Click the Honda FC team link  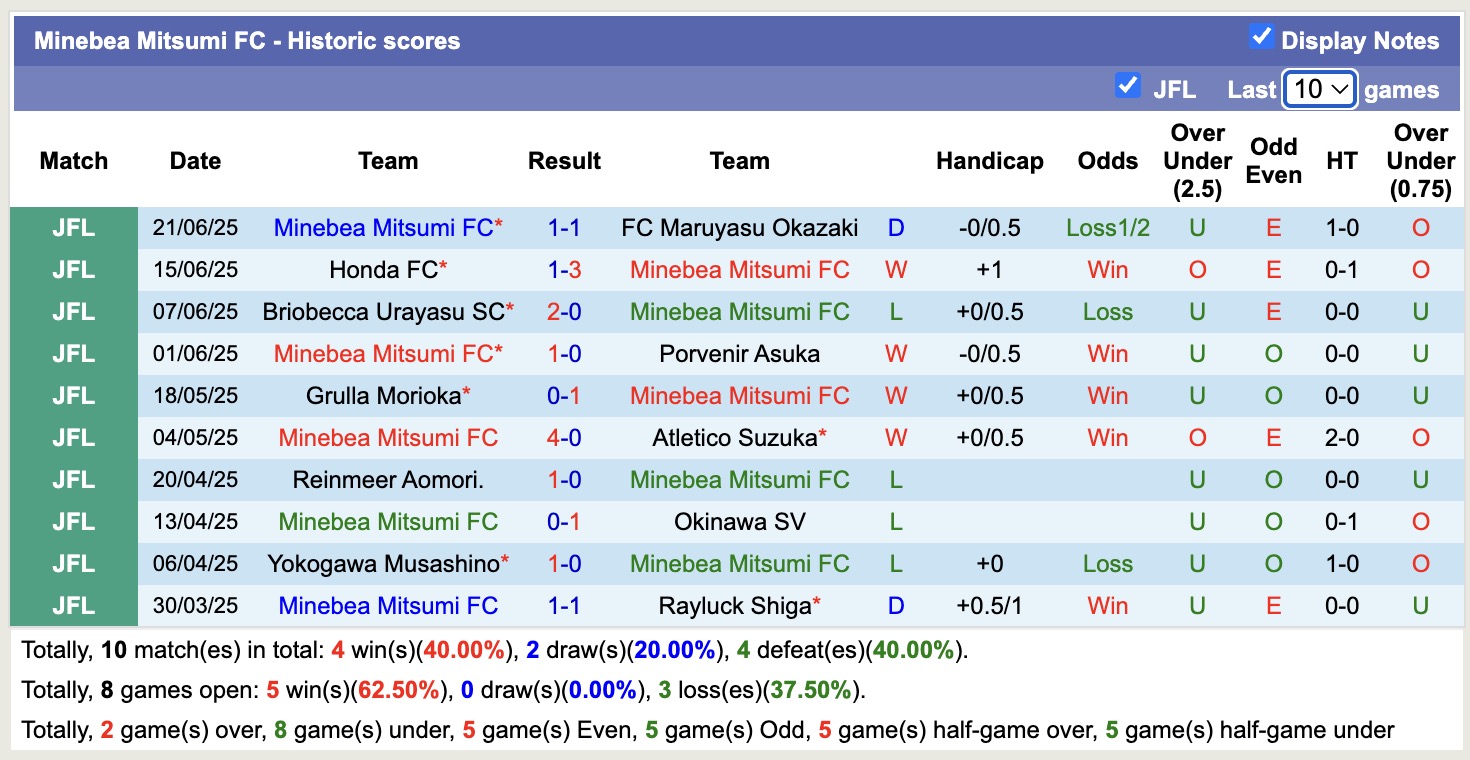383,270
